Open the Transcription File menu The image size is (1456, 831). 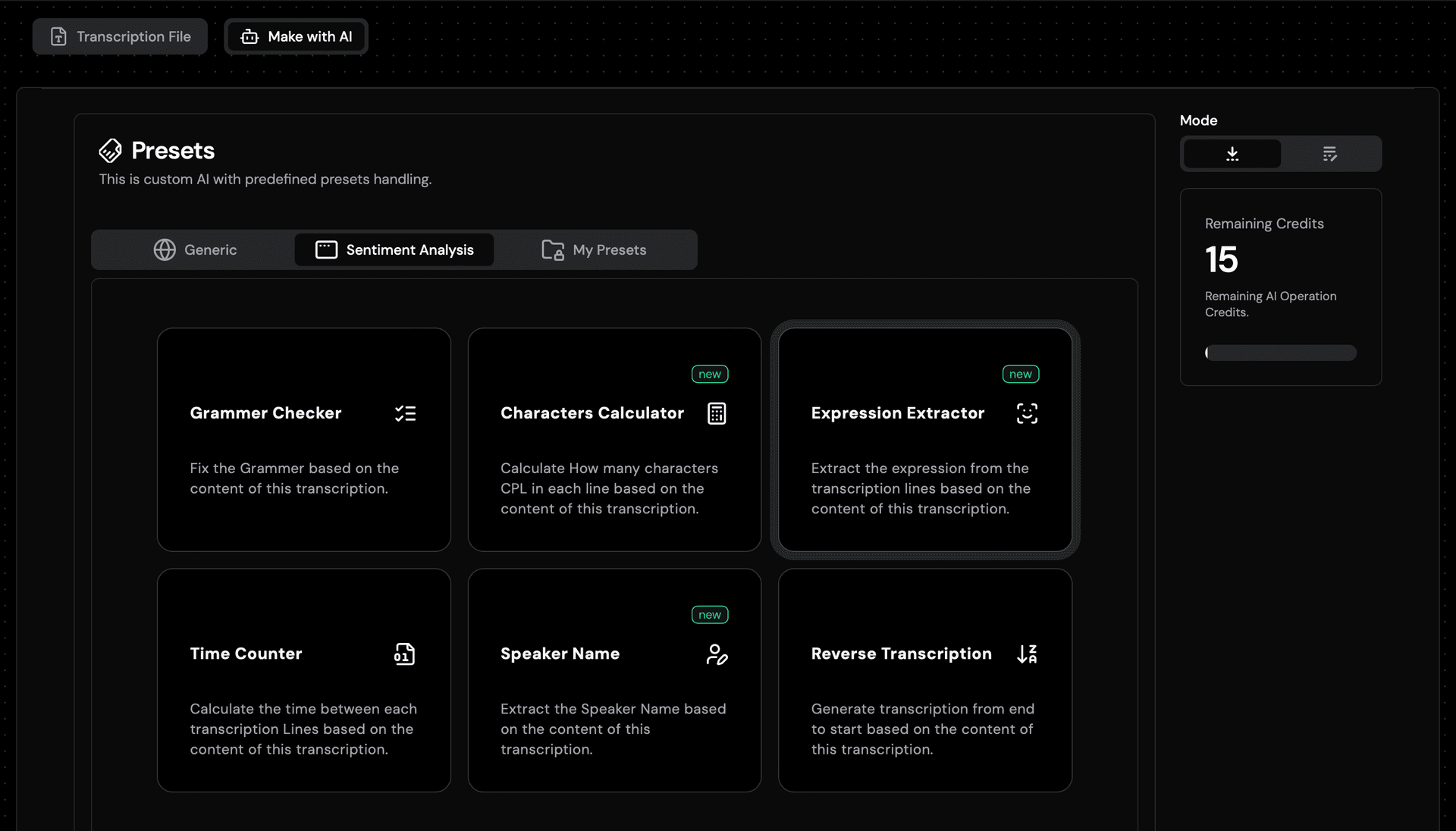tap(119, 36)
